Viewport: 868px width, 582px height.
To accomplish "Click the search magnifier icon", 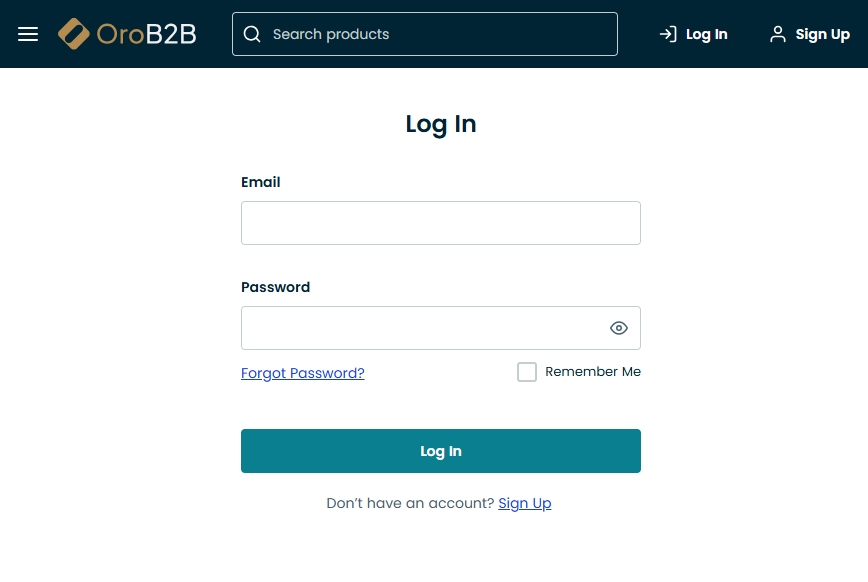I will [252, 34].
